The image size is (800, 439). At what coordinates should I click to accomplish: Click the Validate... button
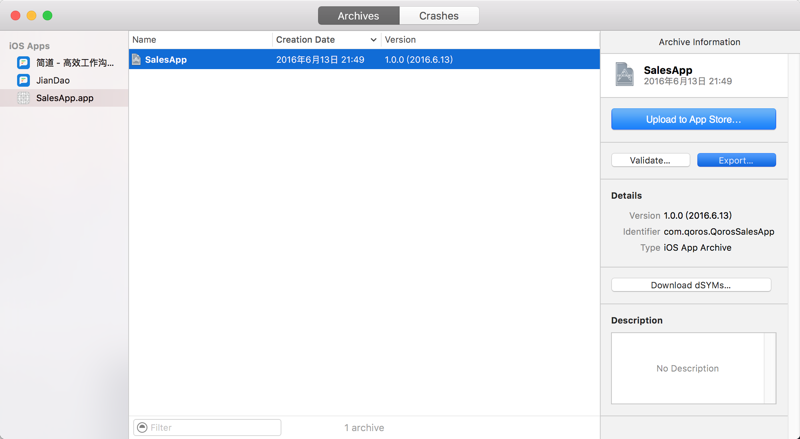click(x=650, y=160)
